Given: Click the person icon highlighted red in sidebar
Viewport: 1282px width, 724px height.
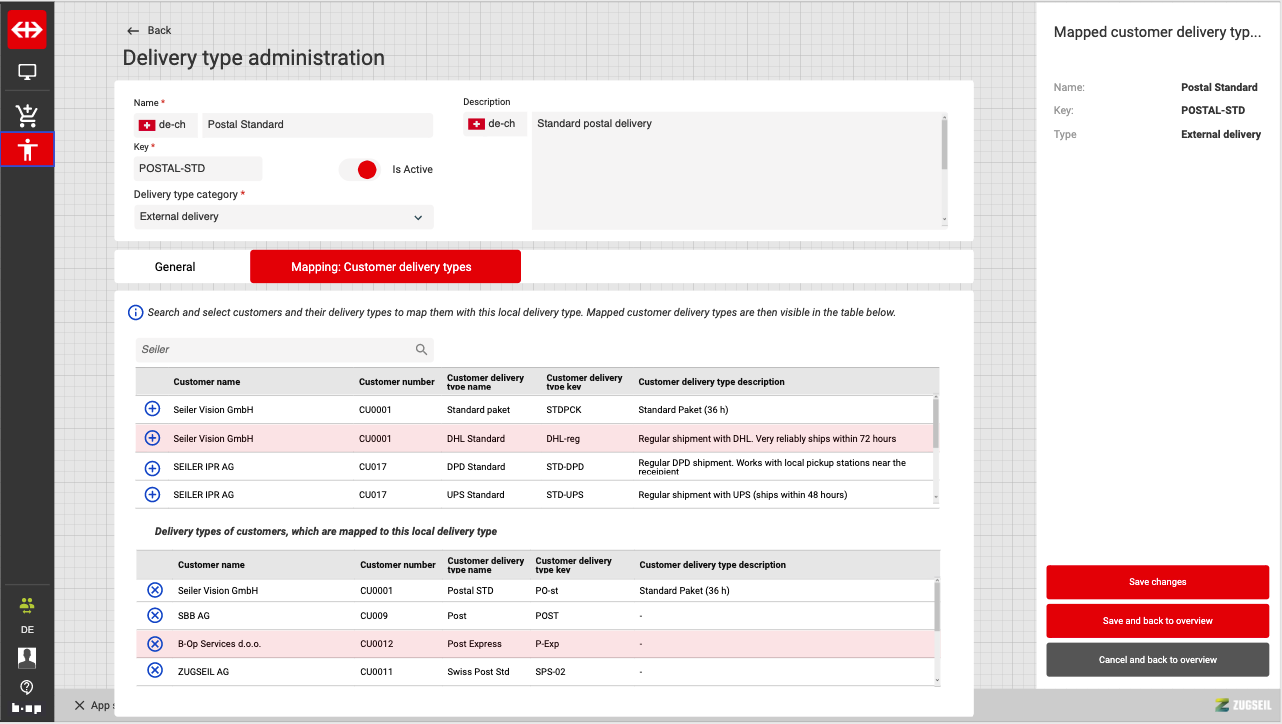Looking at the screenshot, I should click(x=27, y=150).
